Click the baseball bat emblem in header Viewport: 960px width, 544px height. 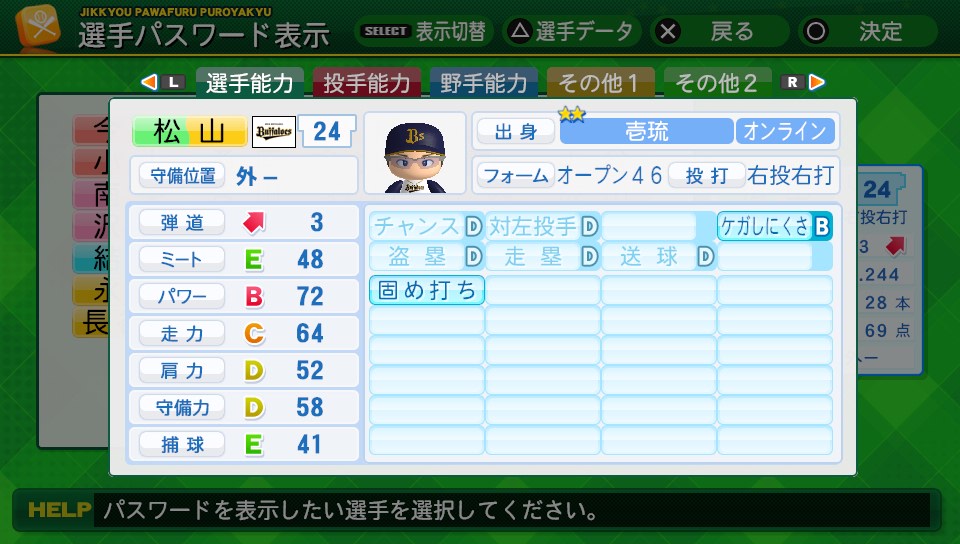(x=40, y=29)
